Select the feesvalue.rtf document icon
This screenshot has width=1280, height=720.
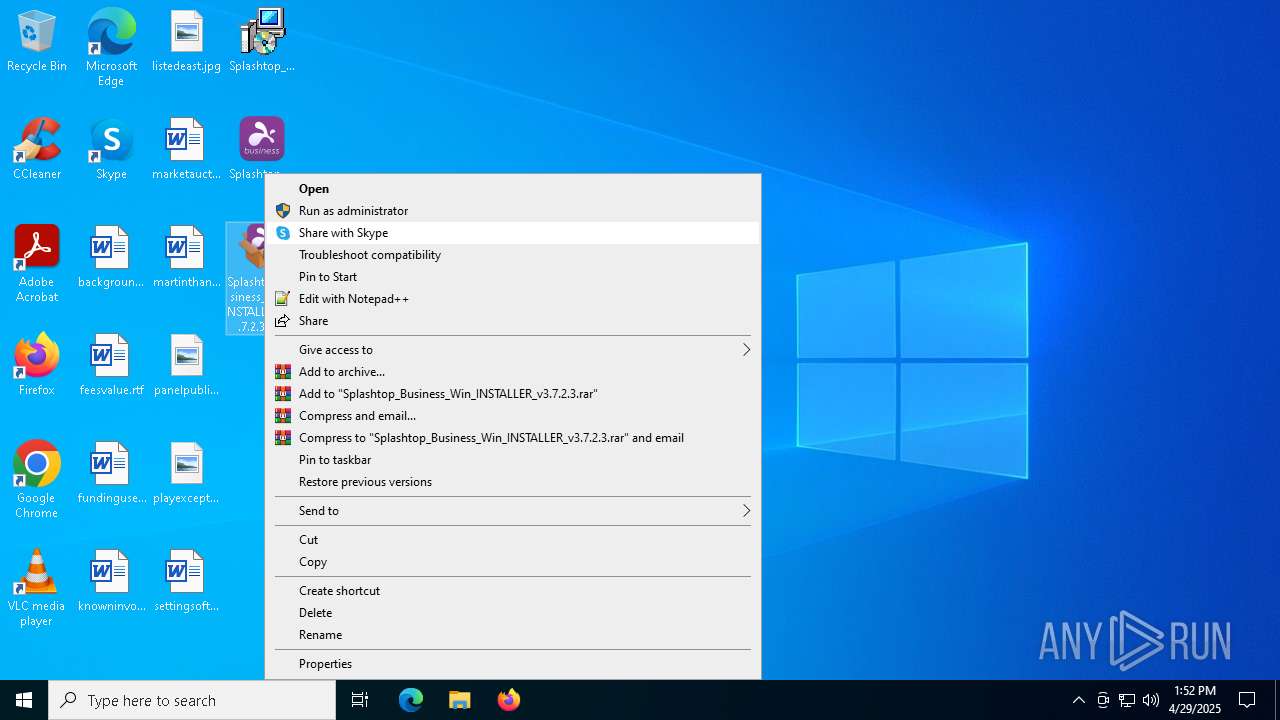tap(111, 366)
